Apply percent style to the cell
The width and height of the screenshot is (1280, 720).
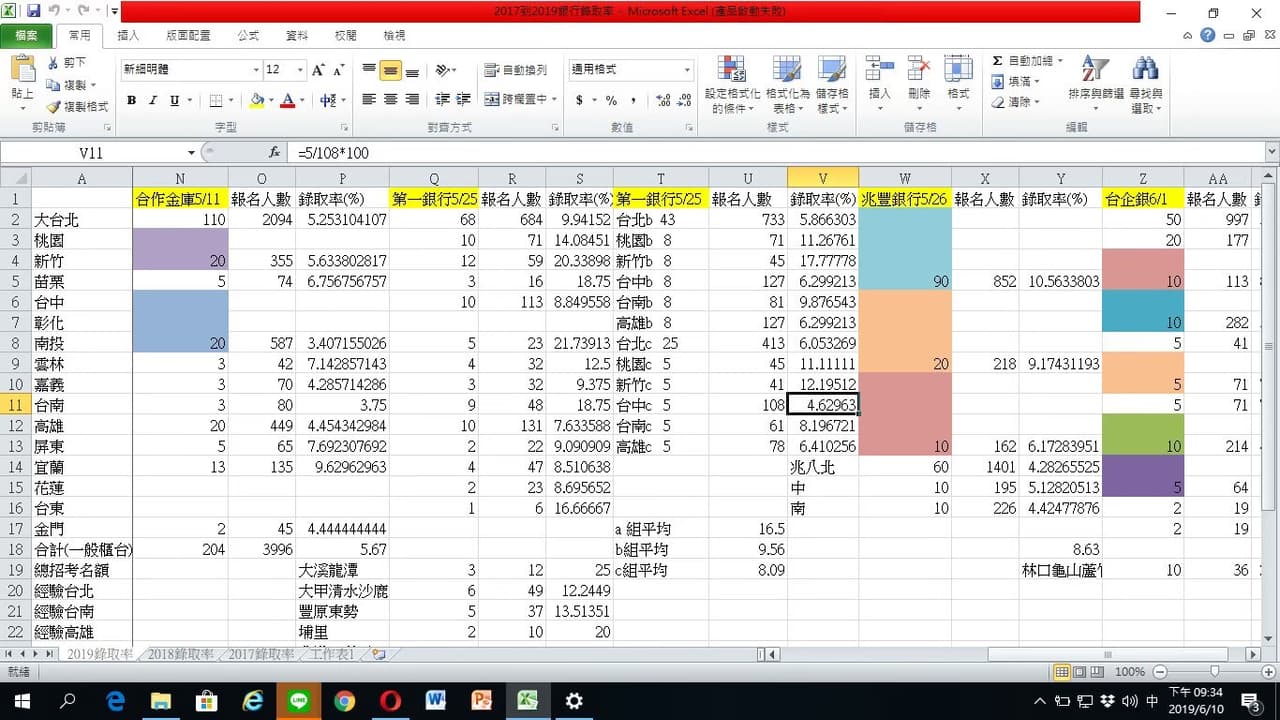click(x=611, y=100)
